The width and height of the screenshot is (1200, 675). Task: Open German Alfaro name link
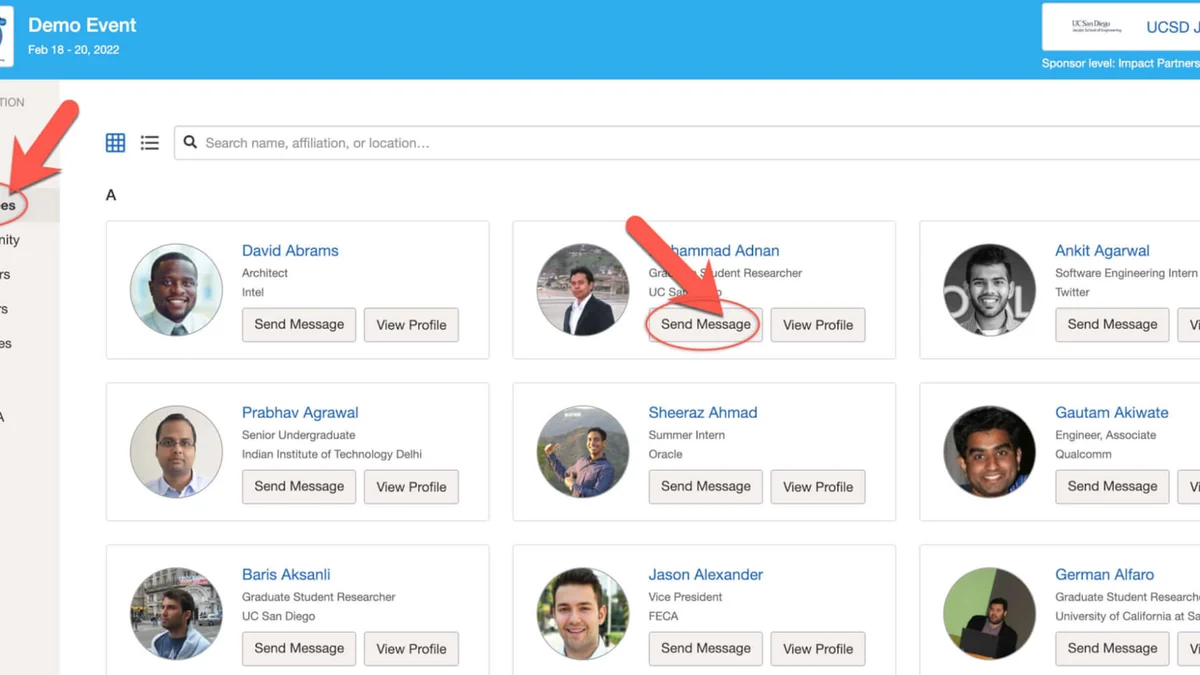(x=1104, y=574)
